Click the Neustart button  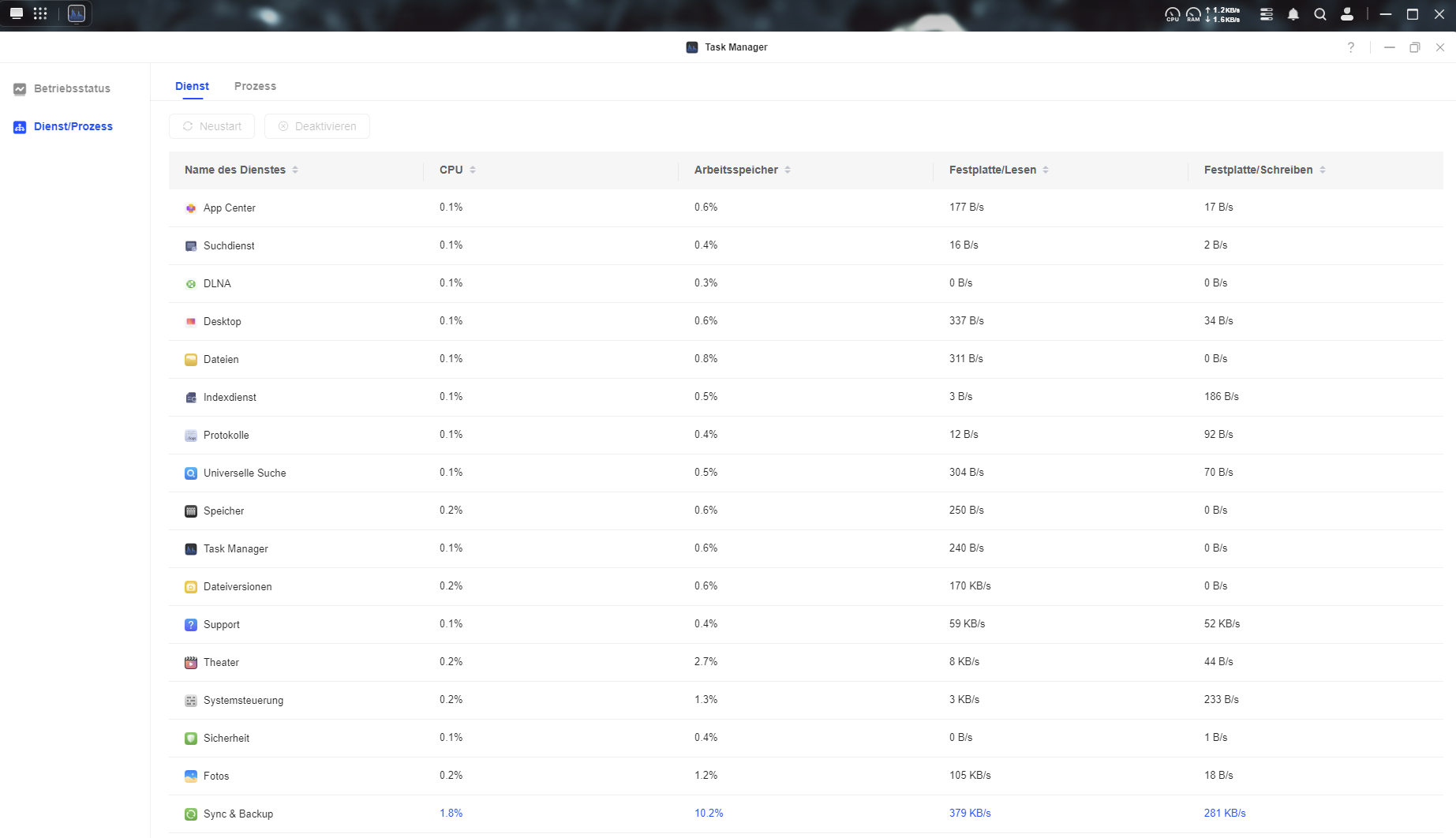(211, 126)
